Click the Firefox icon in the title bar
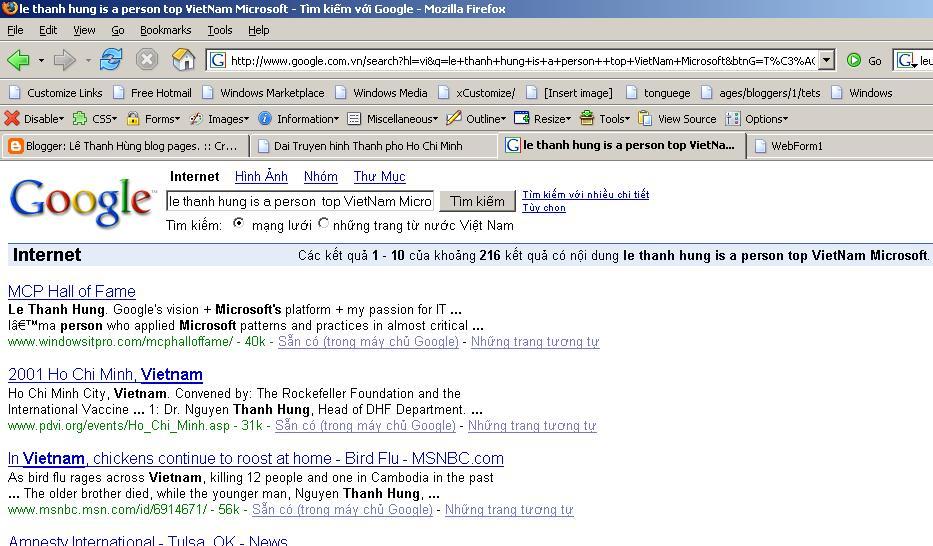 coord(9,8)
